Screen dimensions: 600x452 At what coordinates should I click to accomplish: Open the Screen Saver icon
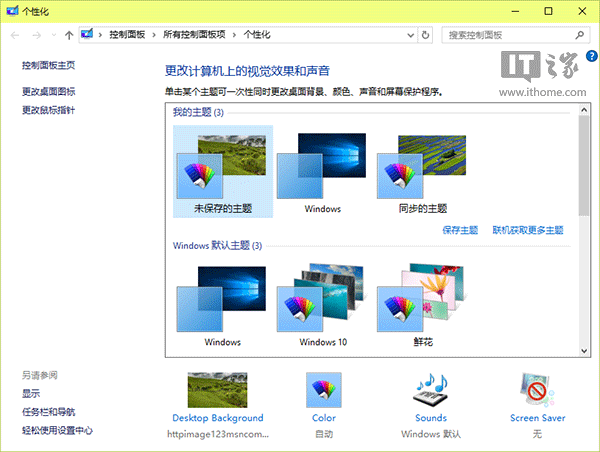tap(537, 390)
